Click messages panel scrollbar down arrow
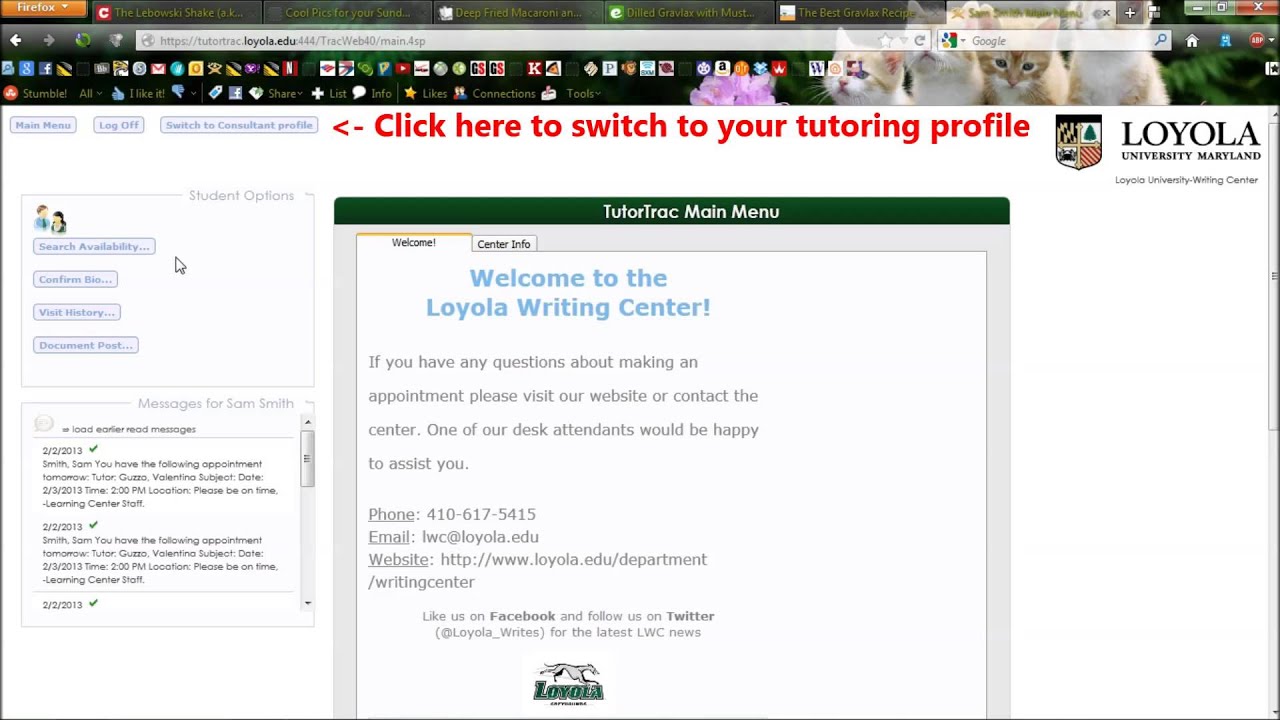This screenshot has height=720, width=1280. tap(307, 603)
